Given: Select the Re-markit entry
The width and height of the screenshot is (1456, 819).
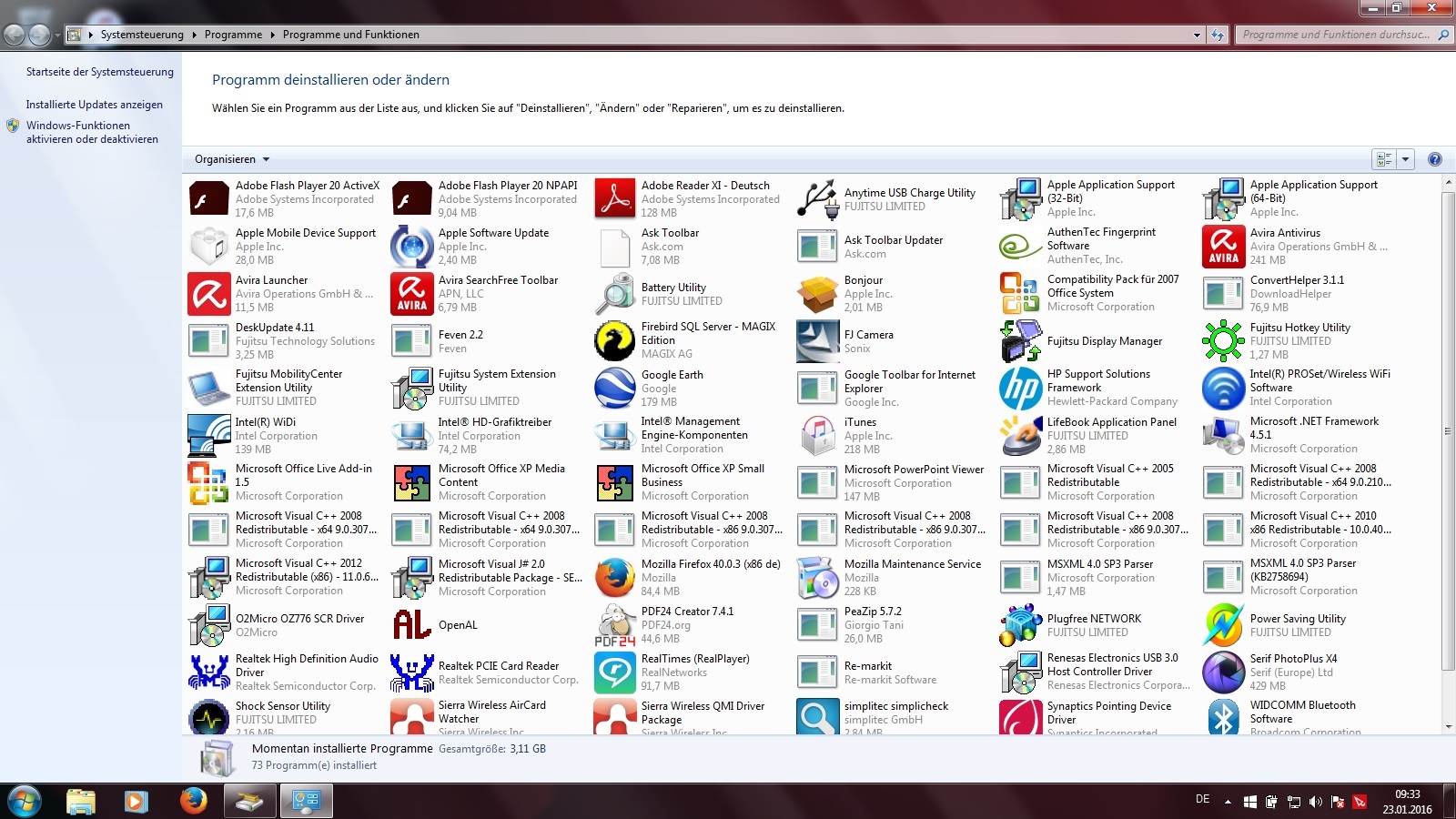Looking at the screenshot, I should coord(894,672).
